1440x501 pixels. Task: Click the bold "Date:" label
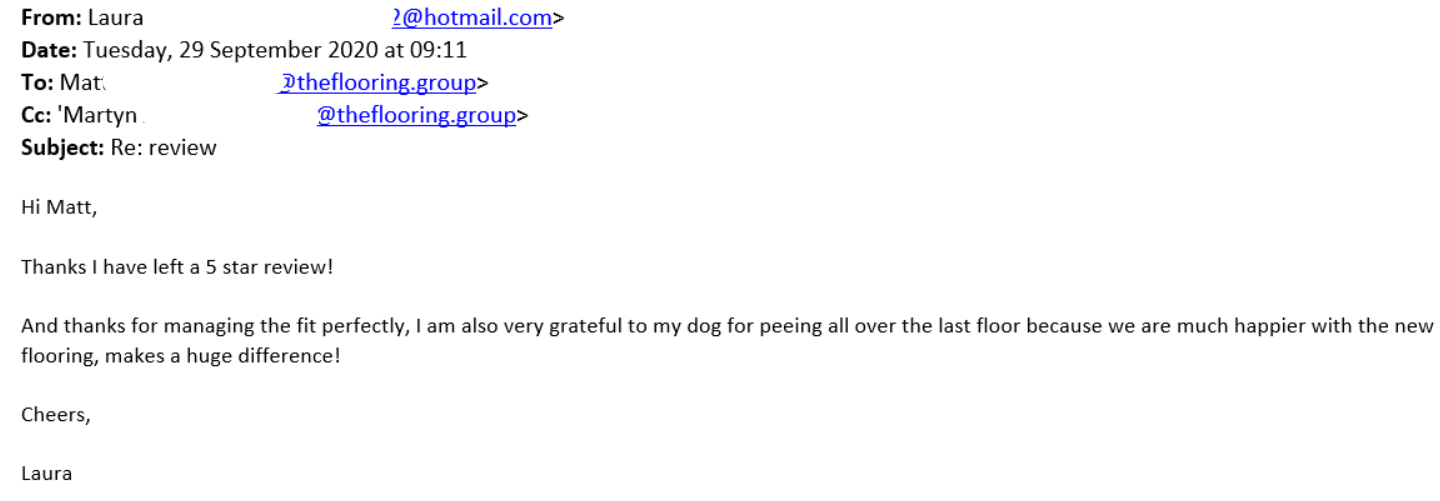click(x=45, y=50)
